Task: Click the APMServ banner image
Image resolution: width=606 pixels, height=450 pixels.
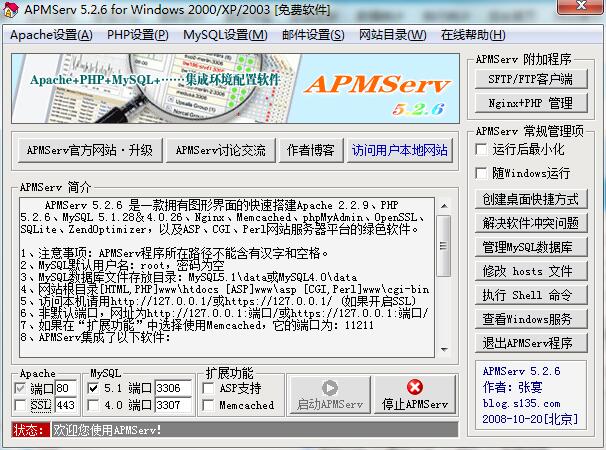Action: click(x=235, y=89)
